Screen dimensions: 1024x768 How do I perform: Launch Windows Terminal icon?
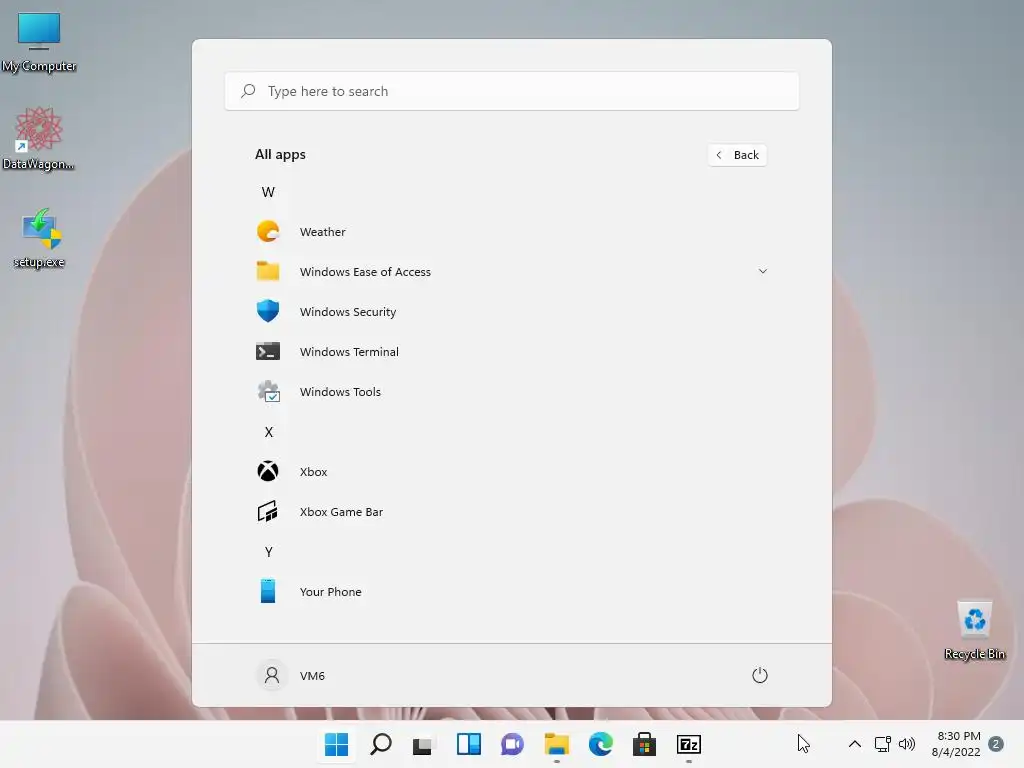click(268, 351)
